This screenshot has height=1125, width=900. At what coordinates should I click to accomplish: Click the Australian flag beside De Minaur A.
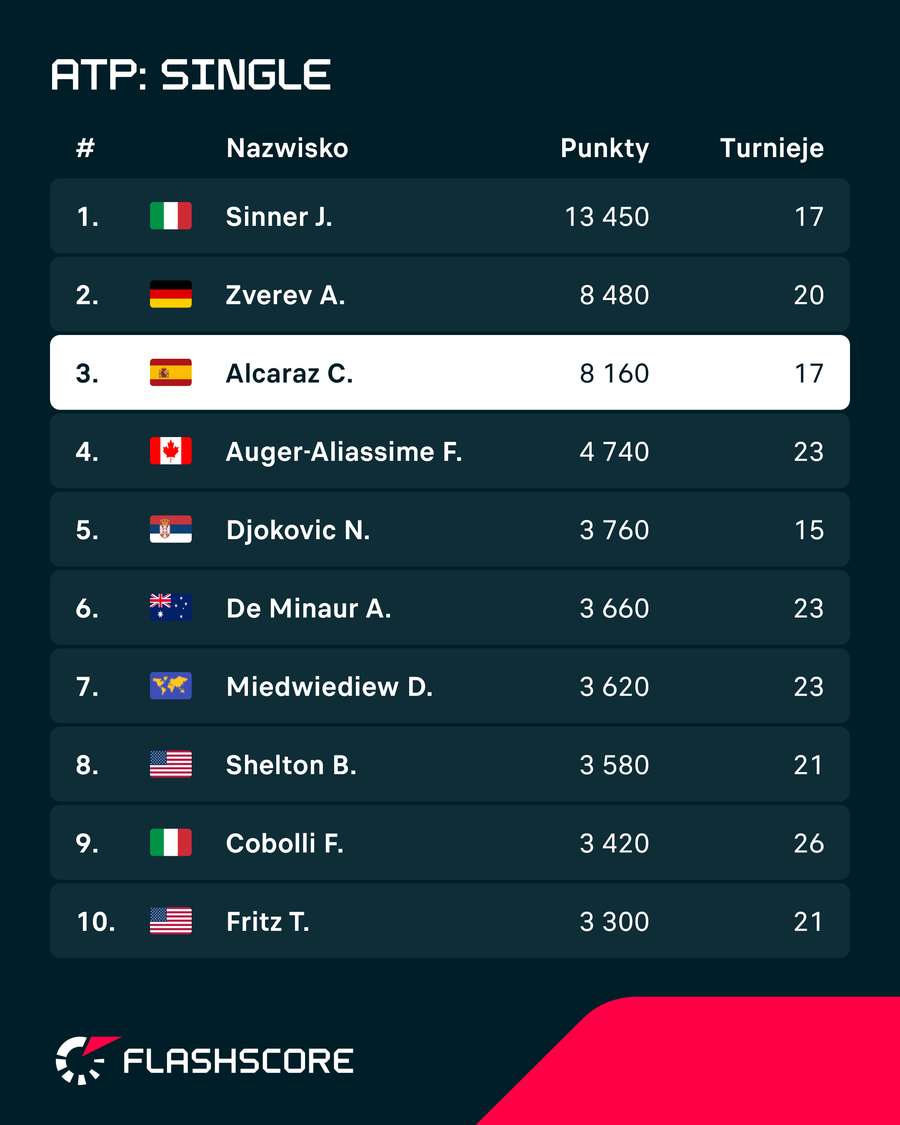pos(171,607)
